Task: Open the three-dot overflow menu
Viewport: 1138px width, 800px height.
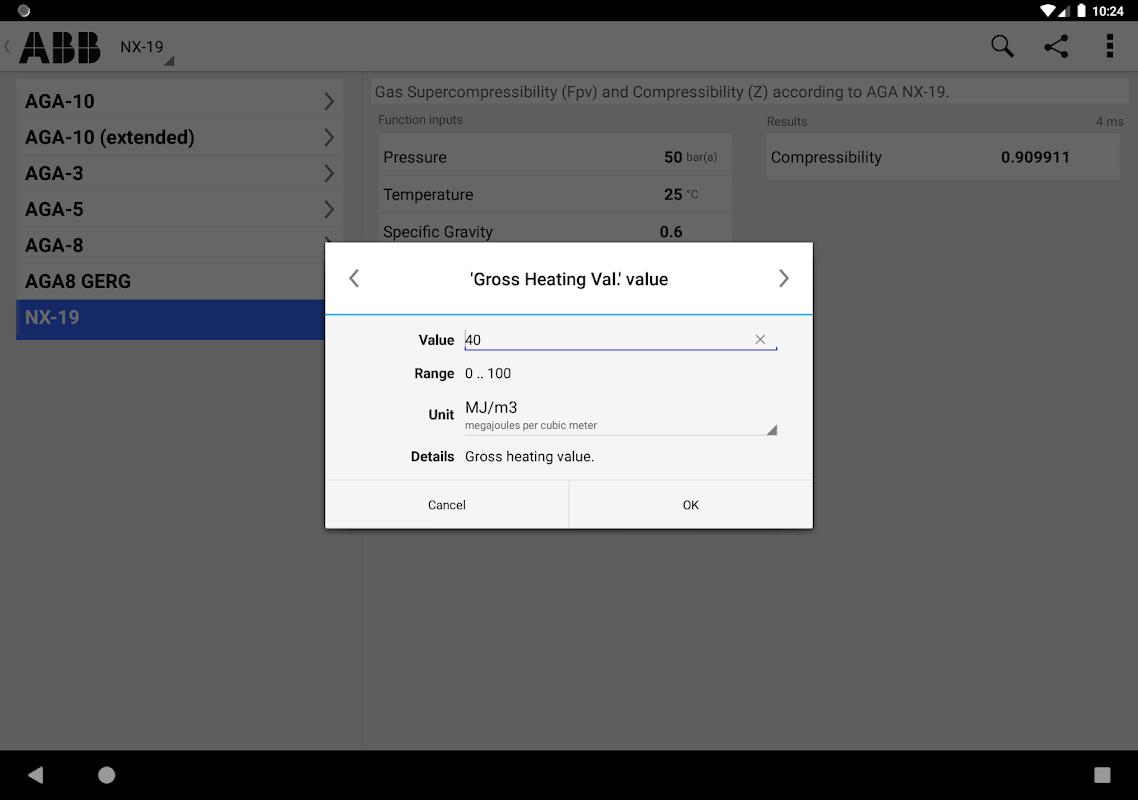Action: [x=1110, y=46]
